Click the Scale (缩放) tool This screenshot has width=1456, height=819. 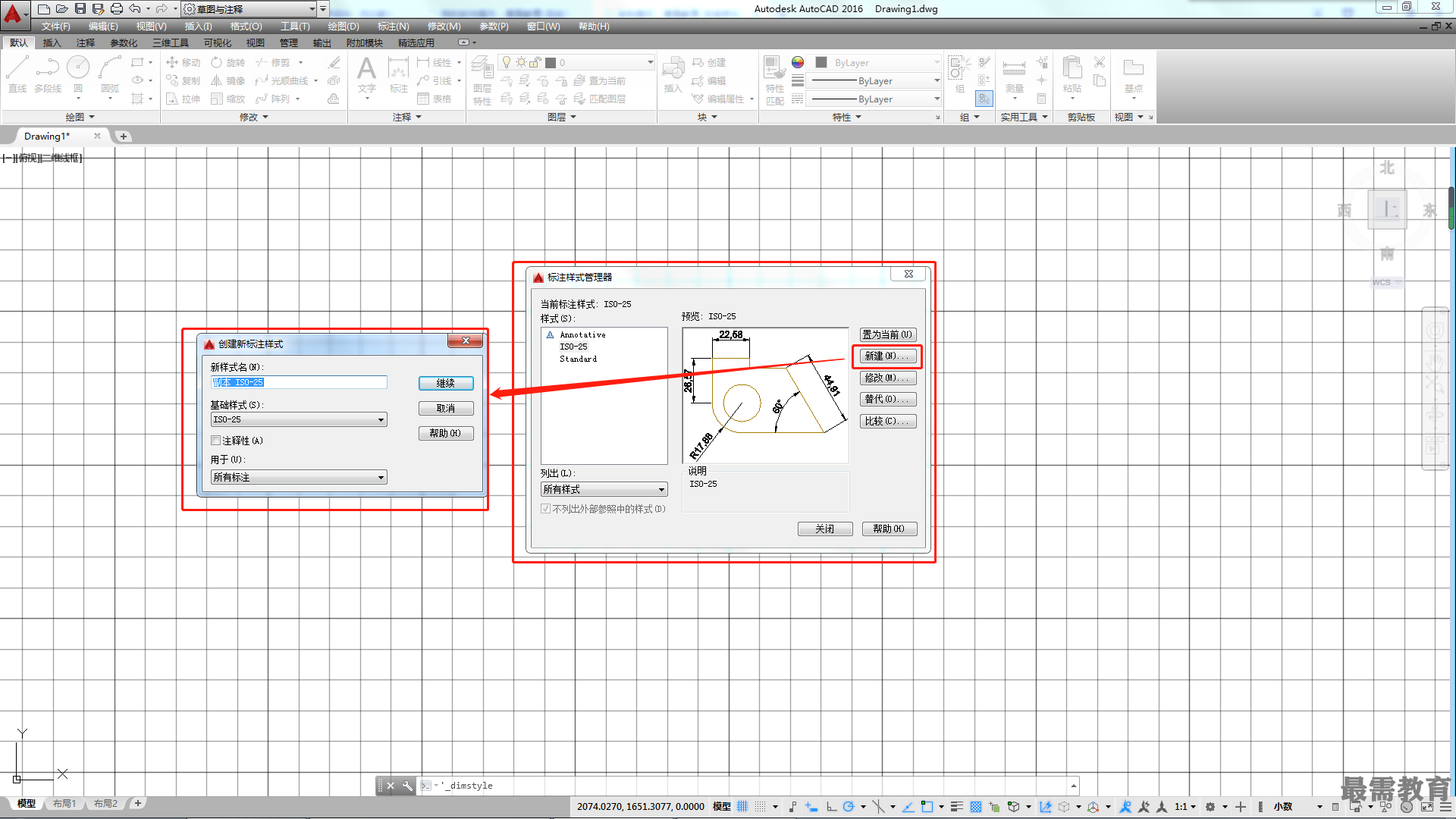(228, 99)
